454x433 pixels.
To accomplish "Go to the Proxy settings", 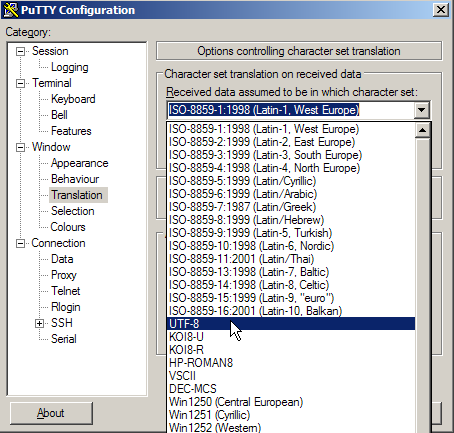I will click(64, 275).
